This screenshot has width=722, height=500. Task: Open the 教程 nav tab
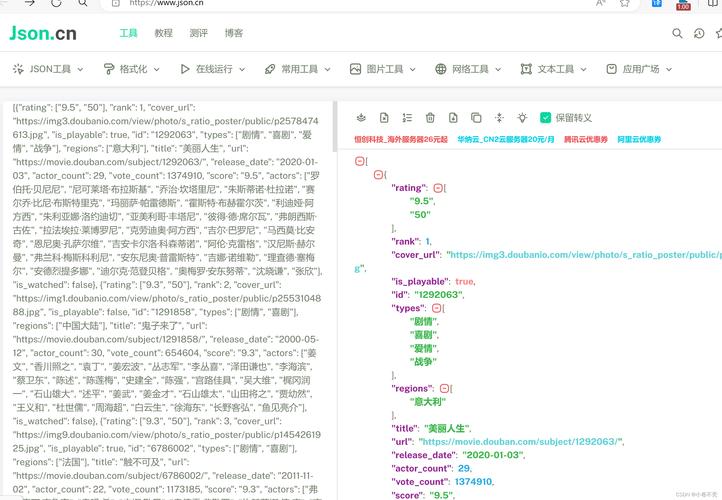coord(163,33)
